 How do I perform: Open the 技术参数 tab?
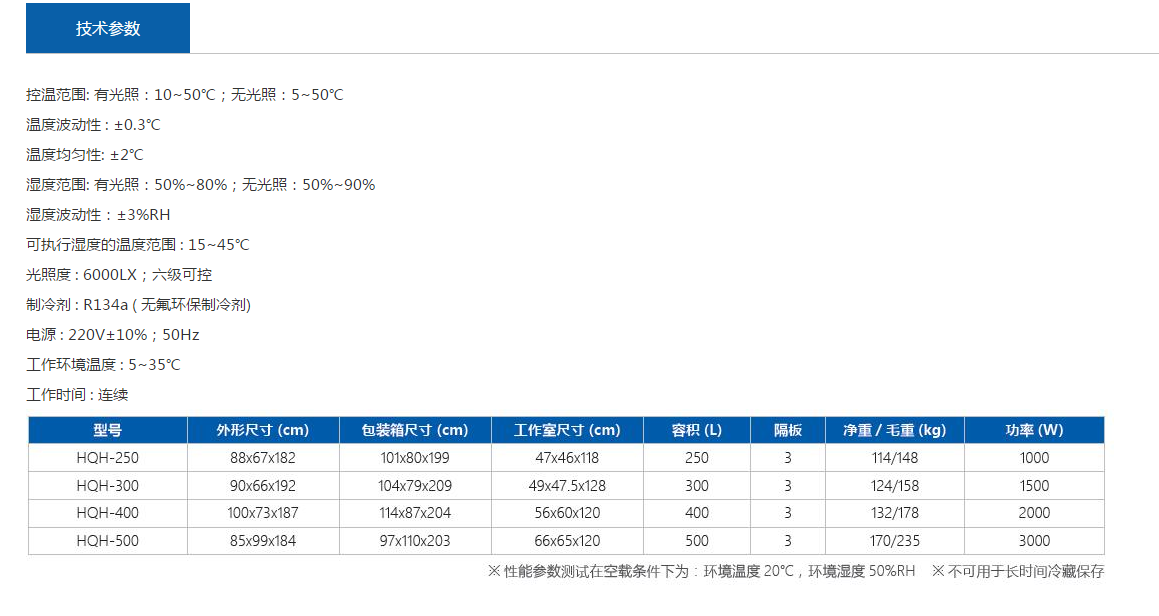[108, 28]
